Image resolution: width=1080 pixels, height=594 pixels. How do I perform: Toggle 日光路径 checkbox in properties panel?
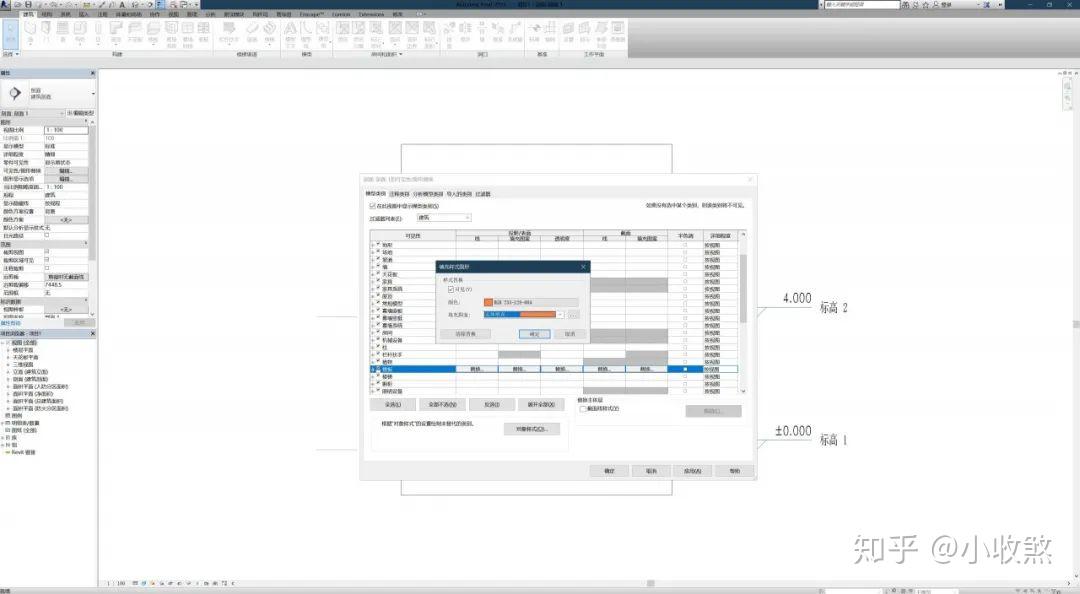(x=47, y=235)
